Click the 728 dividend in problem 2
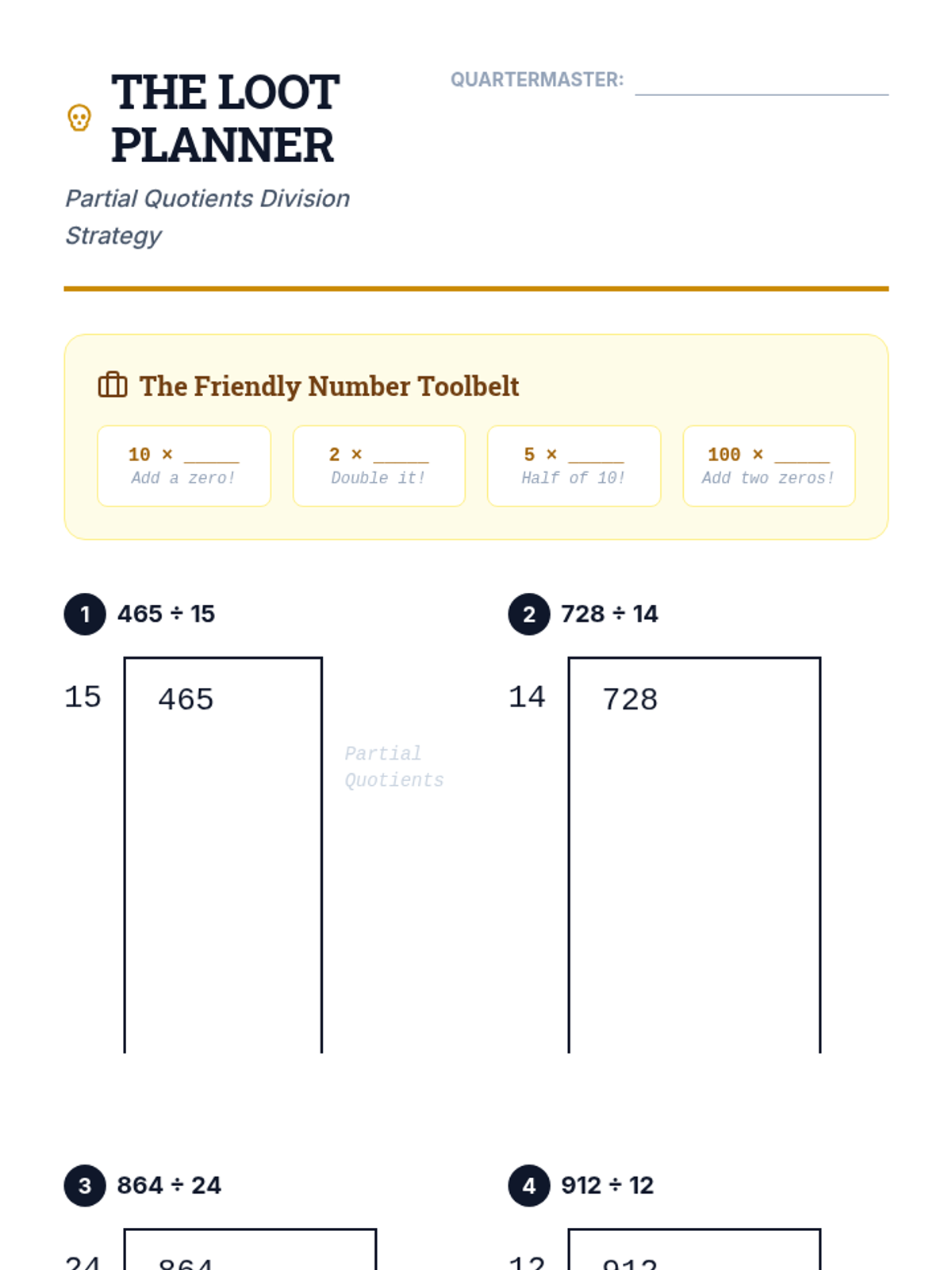This screenshot has width=952, height=1270. pos(630,699)
